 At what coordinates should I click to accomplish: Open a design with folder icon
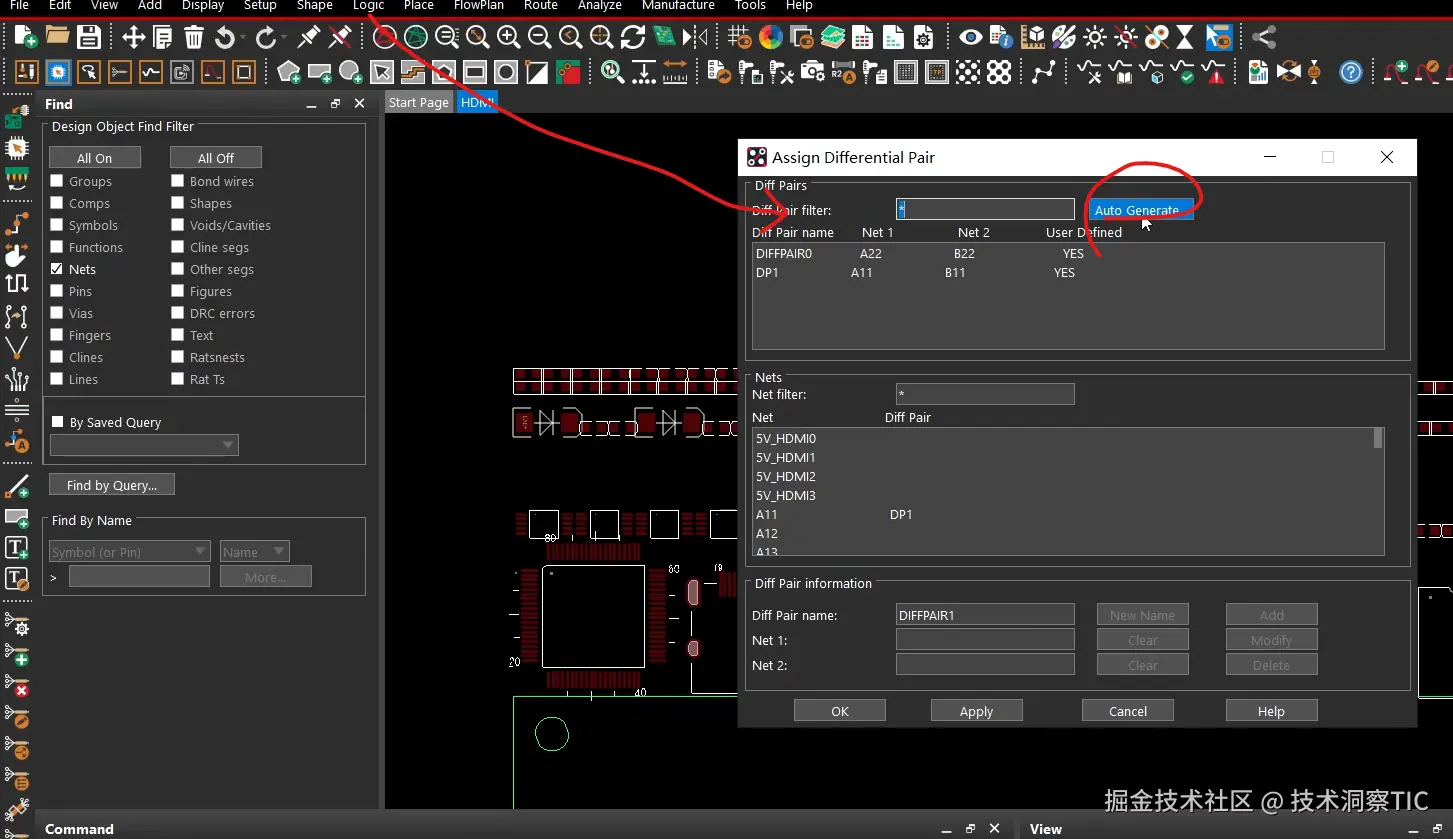pos(57,37)
